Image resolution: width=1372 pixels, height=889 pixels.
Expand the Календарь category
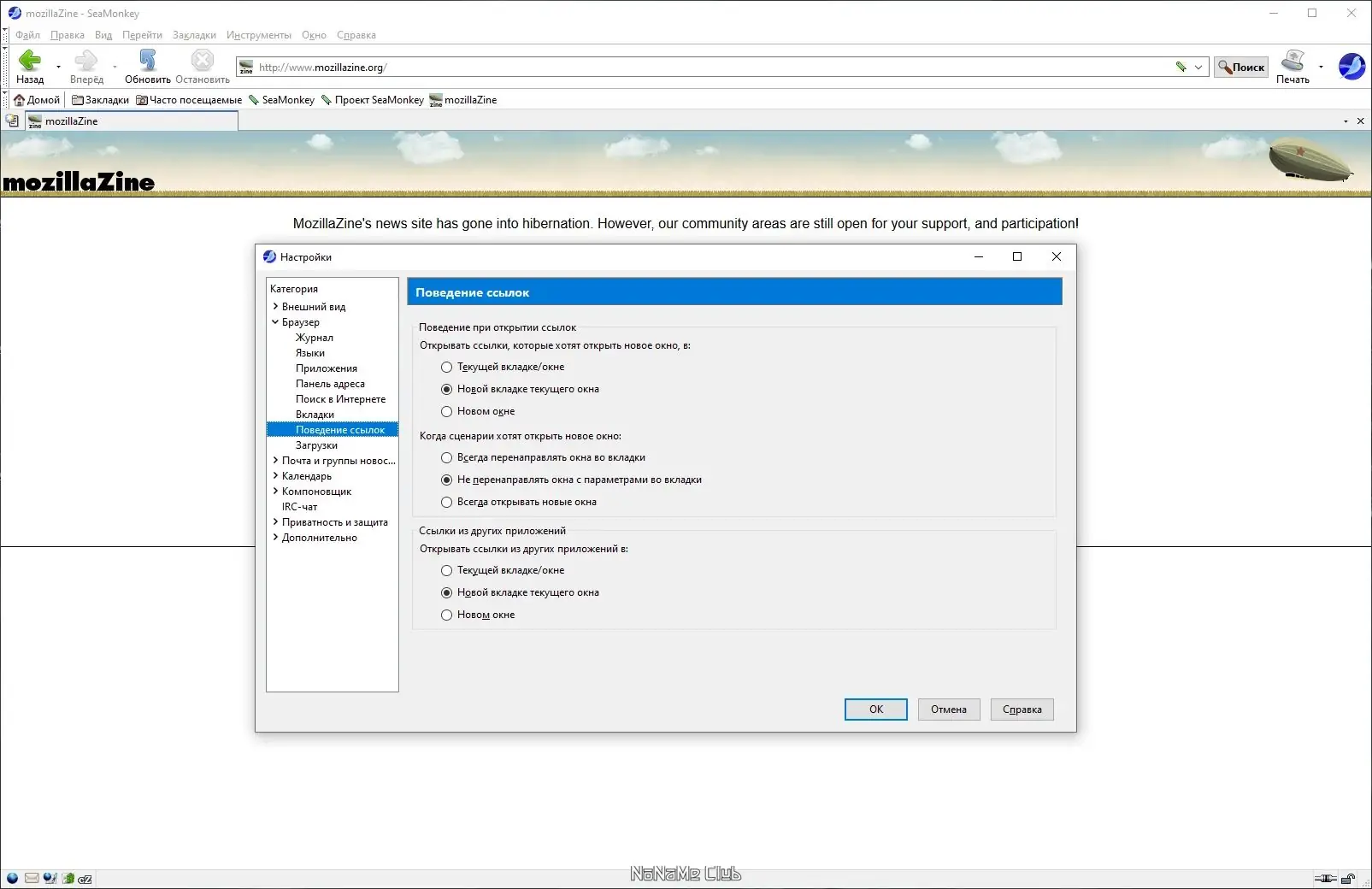[x=275, y=475]
